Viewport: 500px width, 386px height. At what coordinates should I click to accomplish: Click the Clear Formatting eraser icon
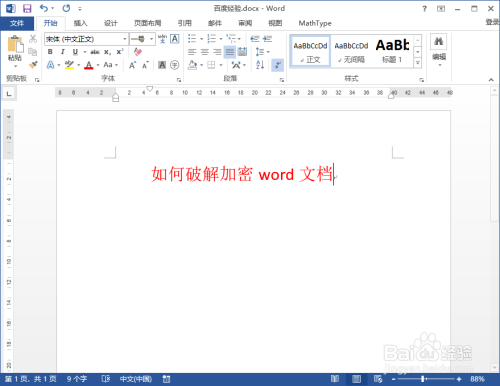[x=138, y=52]
